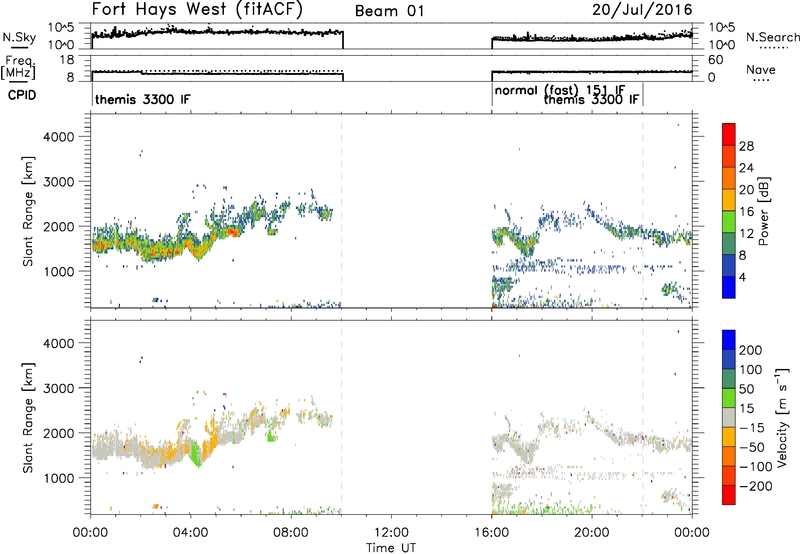Pick the bright blue bottom Power colorbar segment
Viewport: 800px width, 554px height.
729,287
